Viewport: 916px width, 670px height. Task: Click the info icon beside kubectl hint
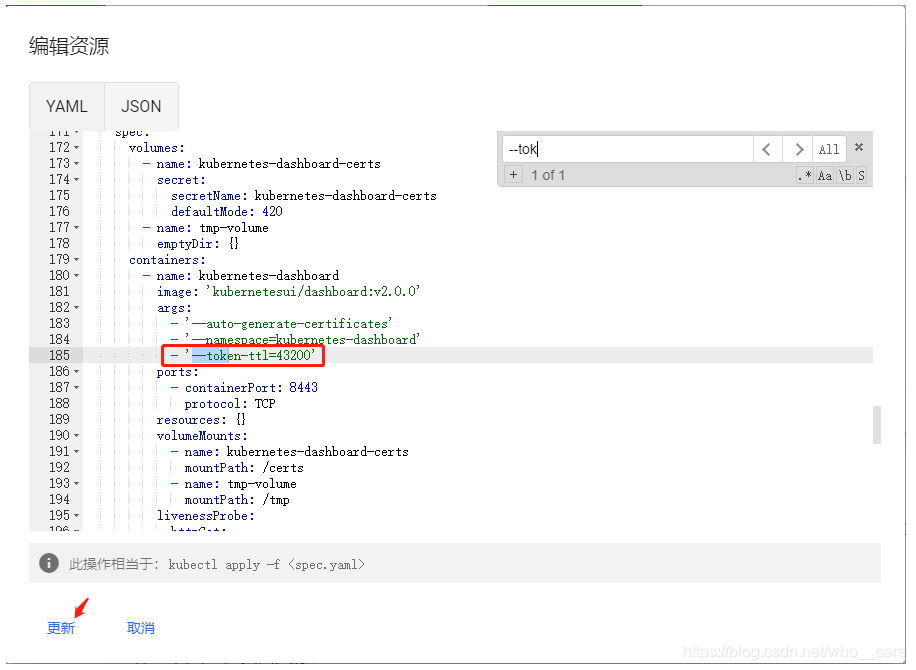tap(49, 563)
